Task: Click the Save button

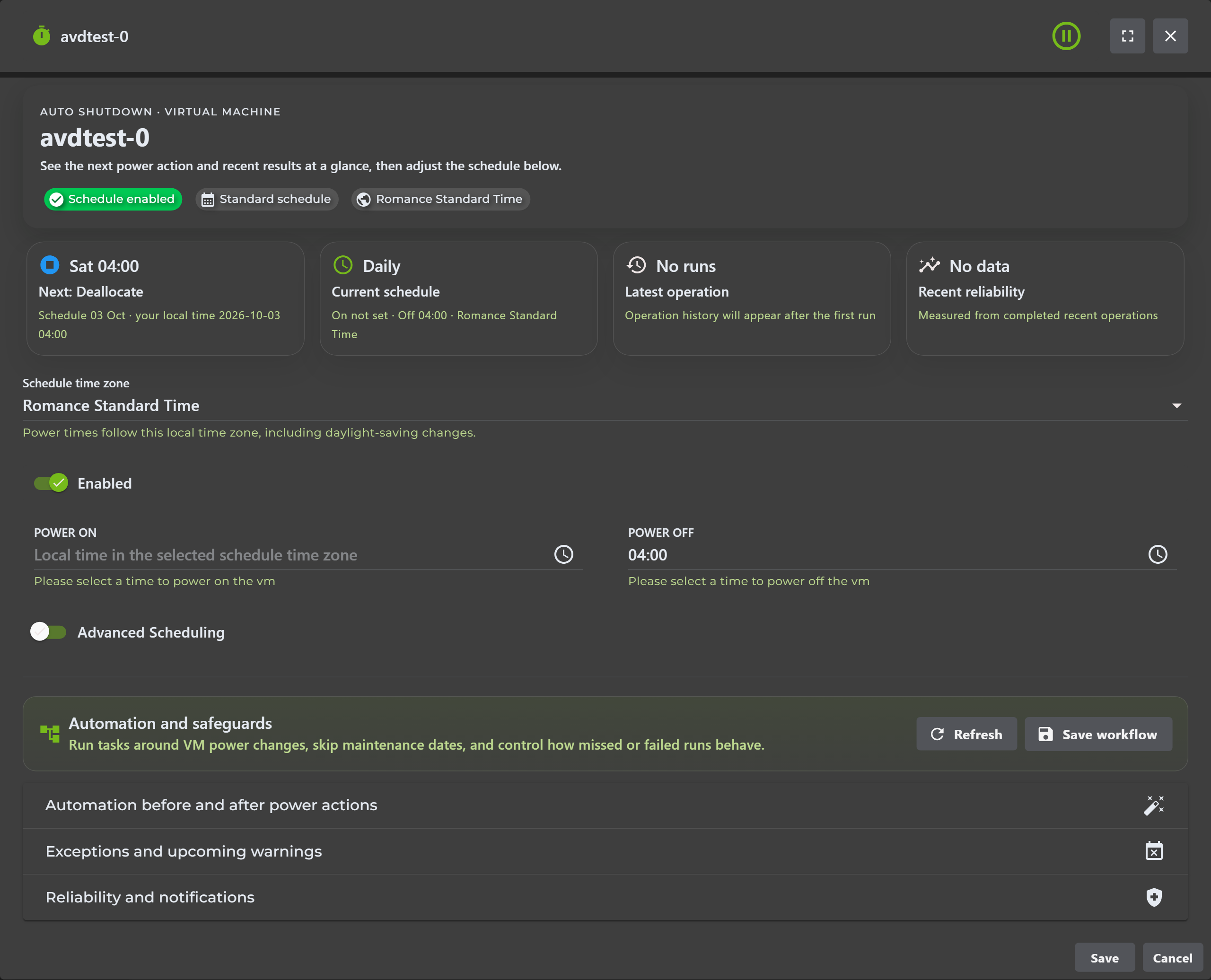Action: pyautogui.click(x=1104, y=958)
